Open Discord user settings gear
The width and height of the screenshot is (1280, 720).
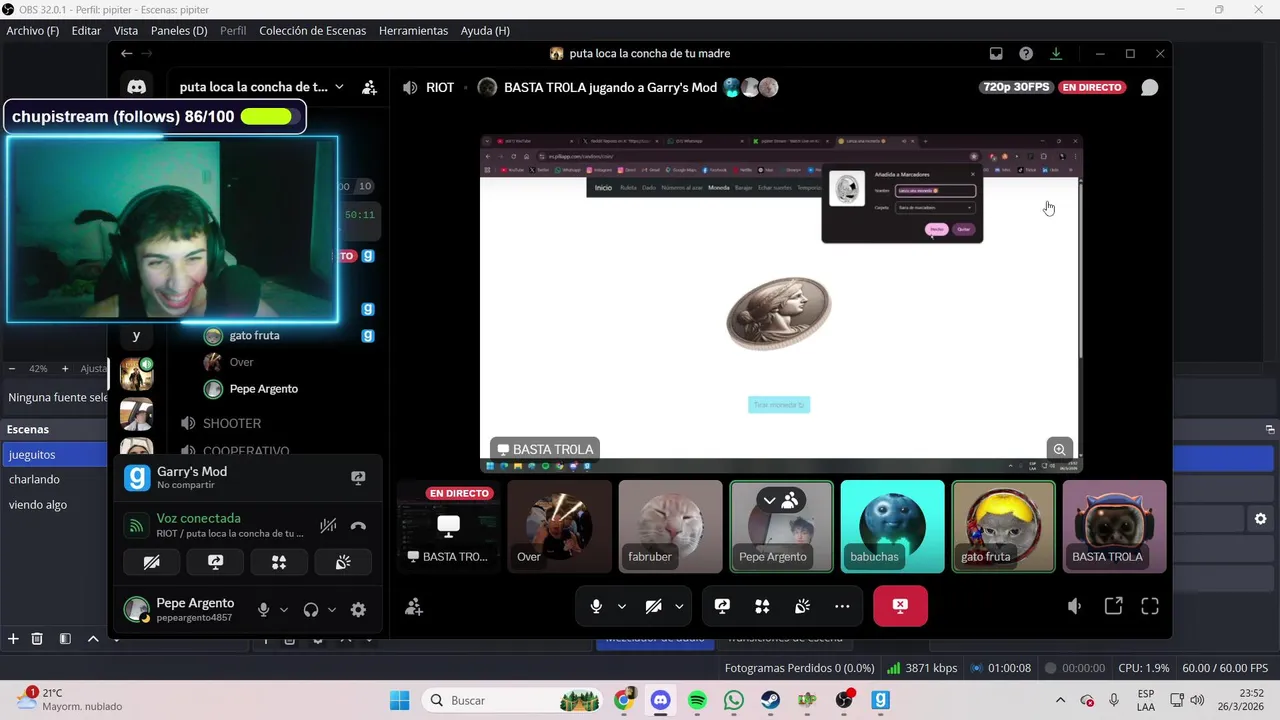click(x=358, y=610)
